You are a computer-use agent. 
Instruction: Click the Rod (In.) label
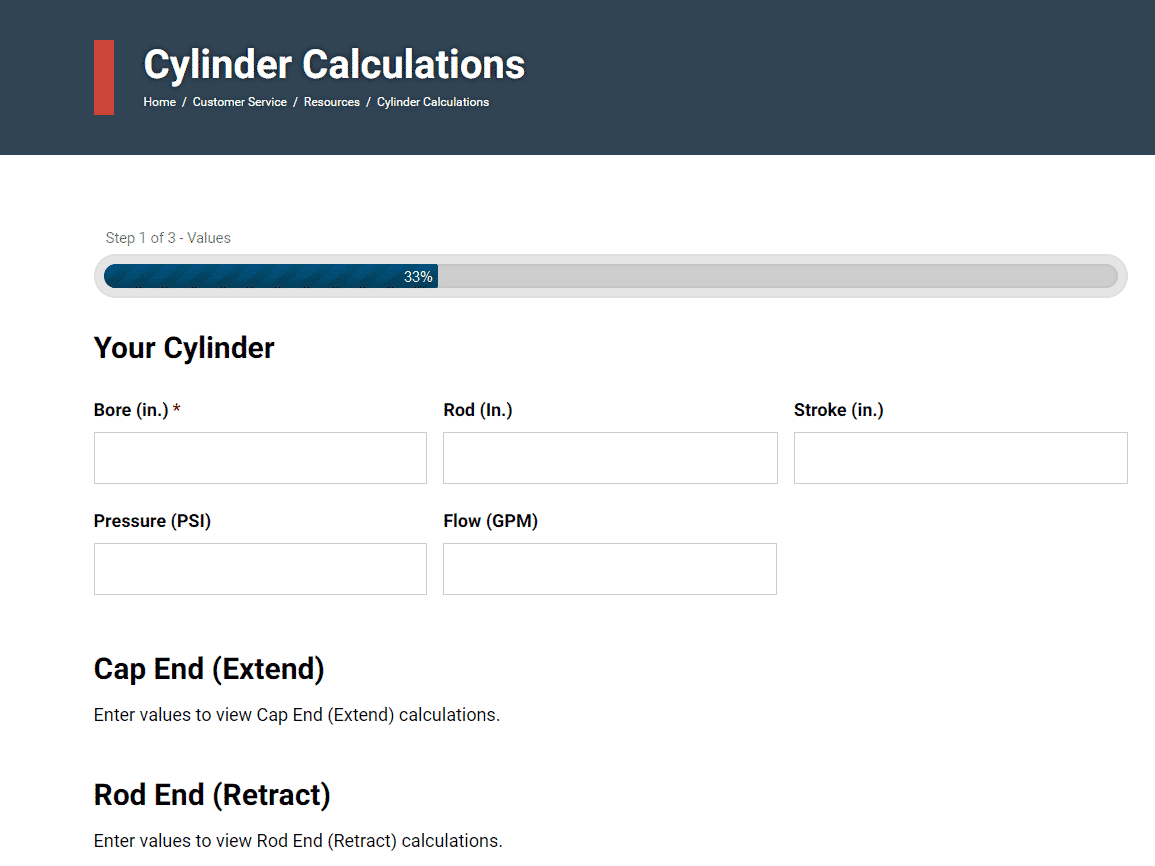click(477, 410)
